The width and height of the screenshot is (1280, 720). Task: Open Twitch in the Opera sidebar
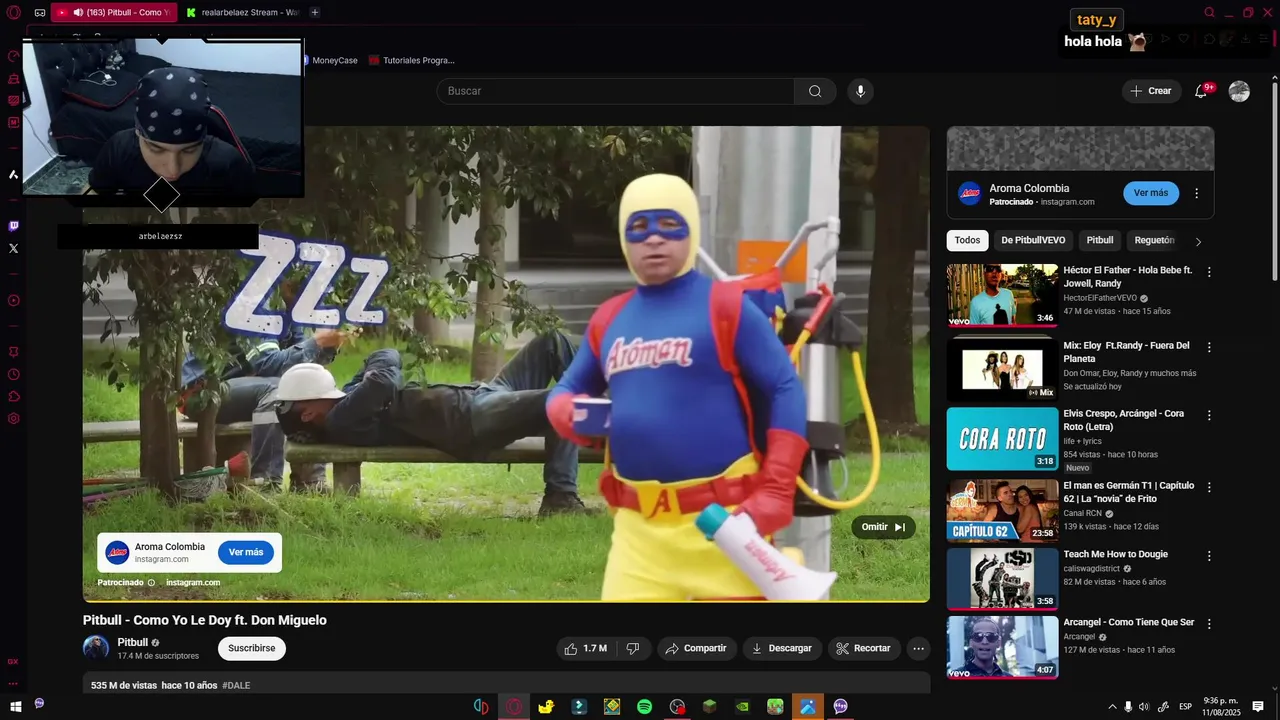coord(13,226)
